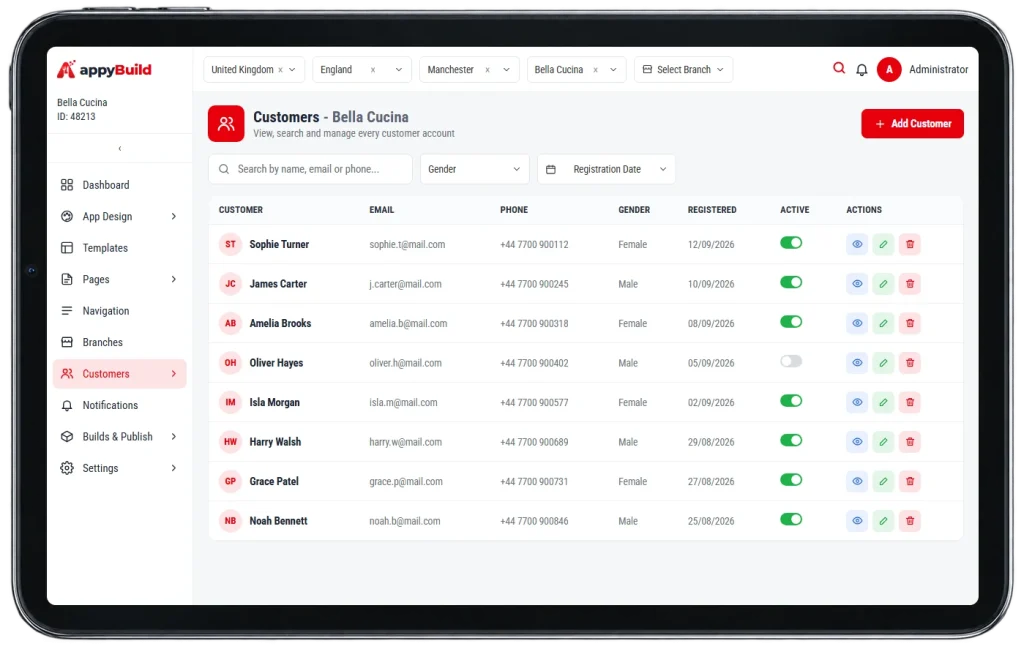Image resolution: width=1024 pixels, height=649 pixels.
Task: Open the Registration Date filter
Action: pyautogui.click(x=606, y=169)
